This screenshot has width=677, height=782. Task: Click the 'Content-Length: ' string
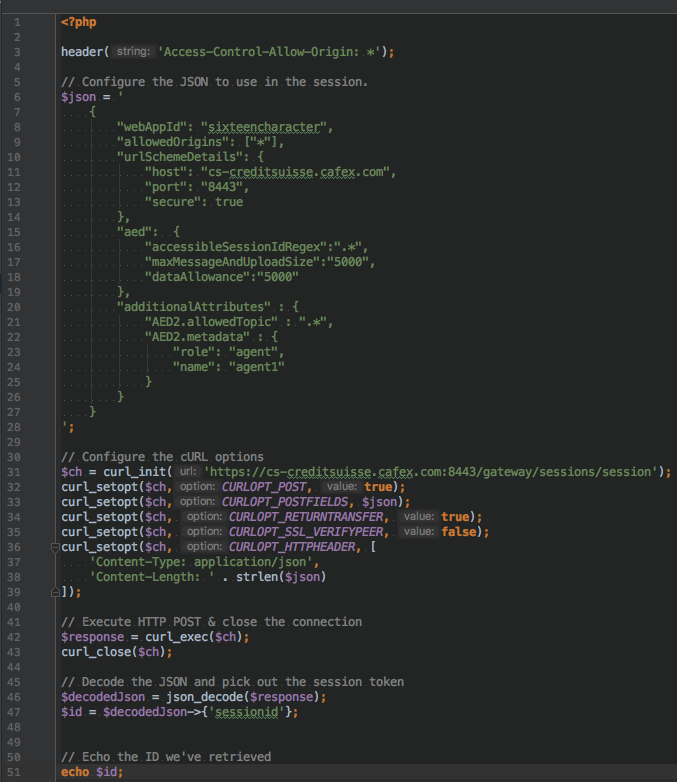click(x=152, y=577)
